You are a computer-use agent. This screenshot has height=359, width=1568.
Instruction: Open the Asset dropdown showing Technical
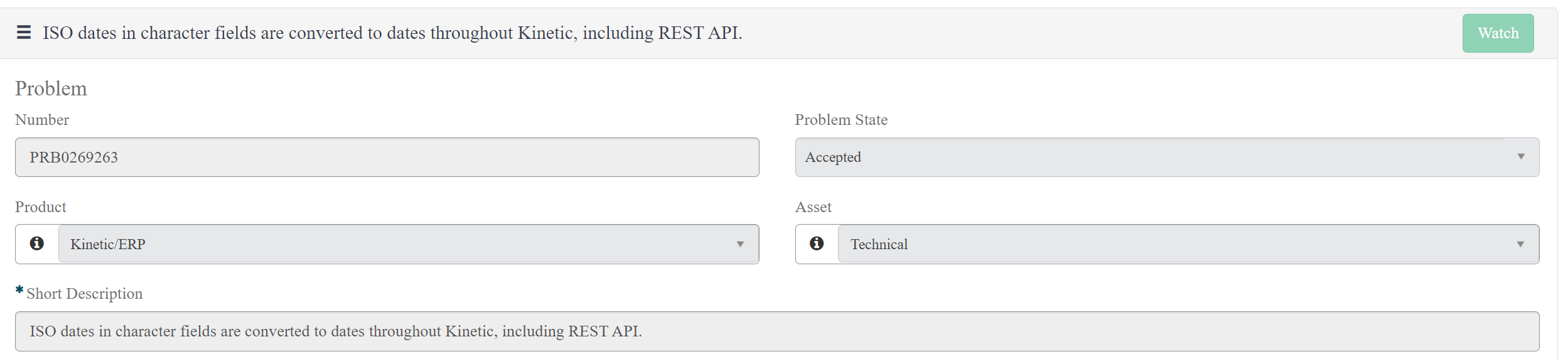click(1188, 244)
